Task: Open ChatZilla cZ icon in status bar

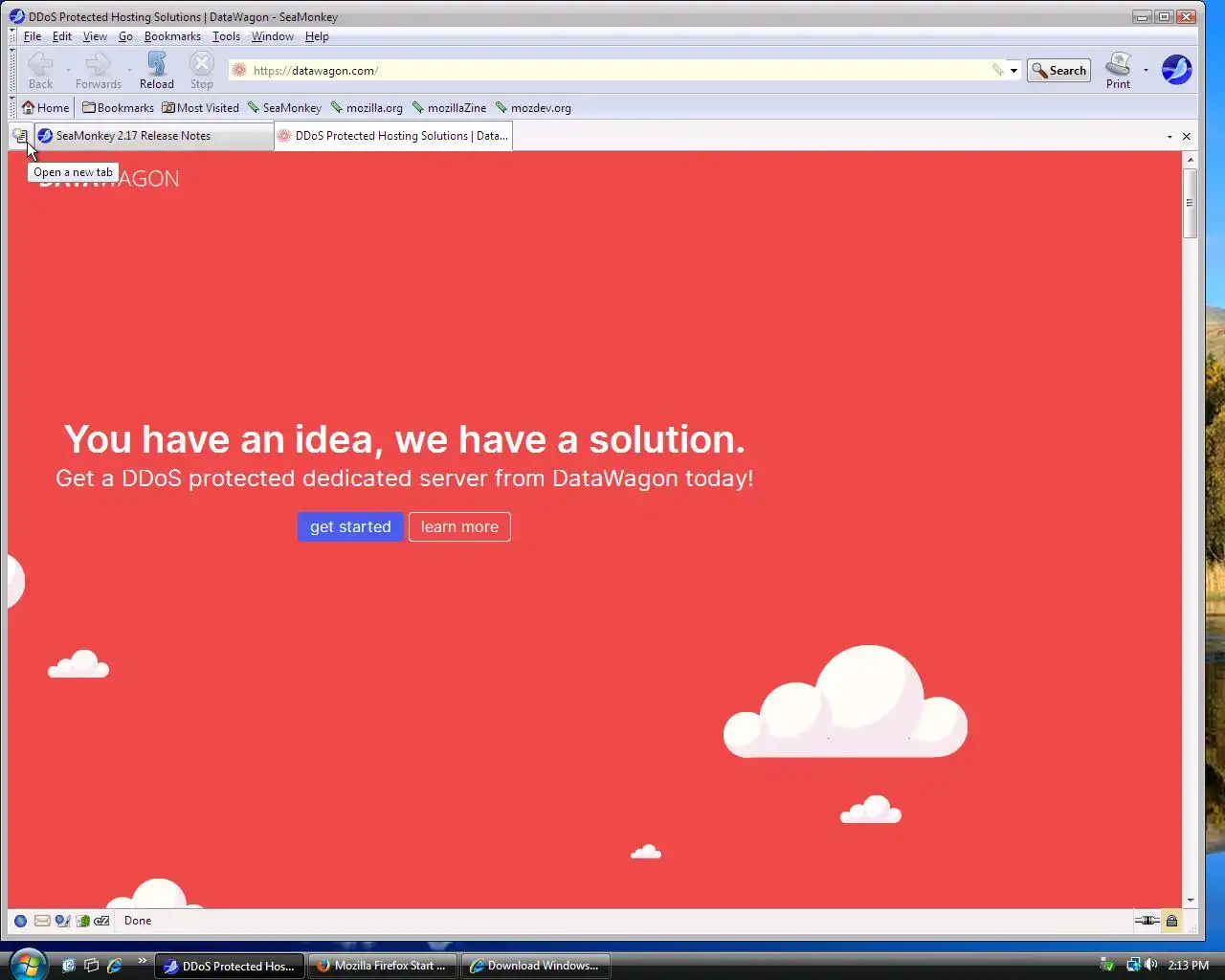Action: [101, 921]
